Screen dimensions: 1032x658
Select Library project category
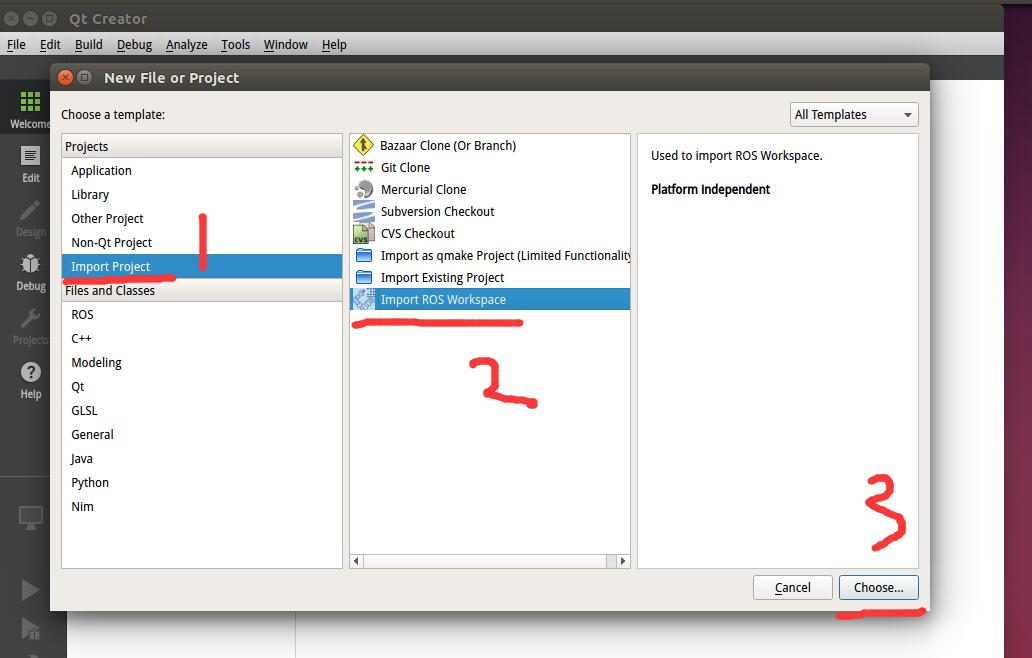tap(202, 195)
